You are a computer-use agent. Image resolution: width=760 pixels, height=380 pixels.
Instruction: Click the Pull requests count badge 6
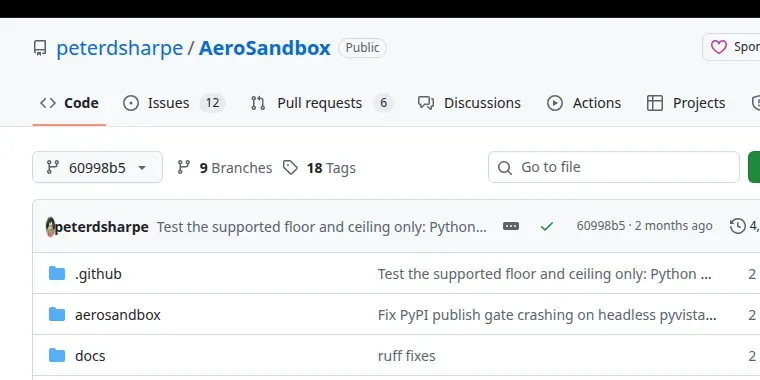click(383, 103)
